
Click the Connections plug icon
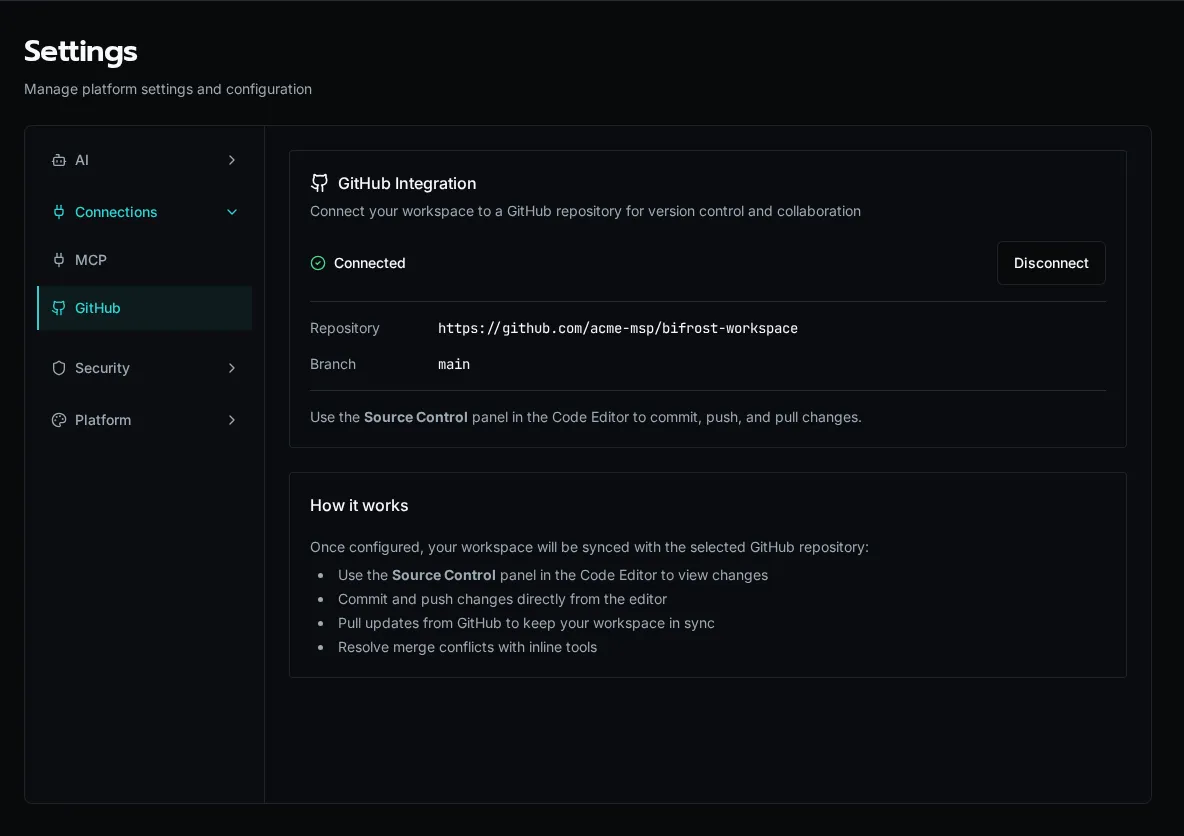coord(58,212)
